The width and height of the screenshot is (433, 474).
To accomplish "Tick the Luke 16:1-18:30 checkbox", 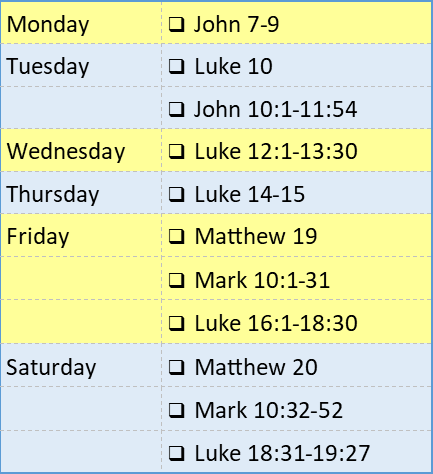I will [x=176, y=323].
